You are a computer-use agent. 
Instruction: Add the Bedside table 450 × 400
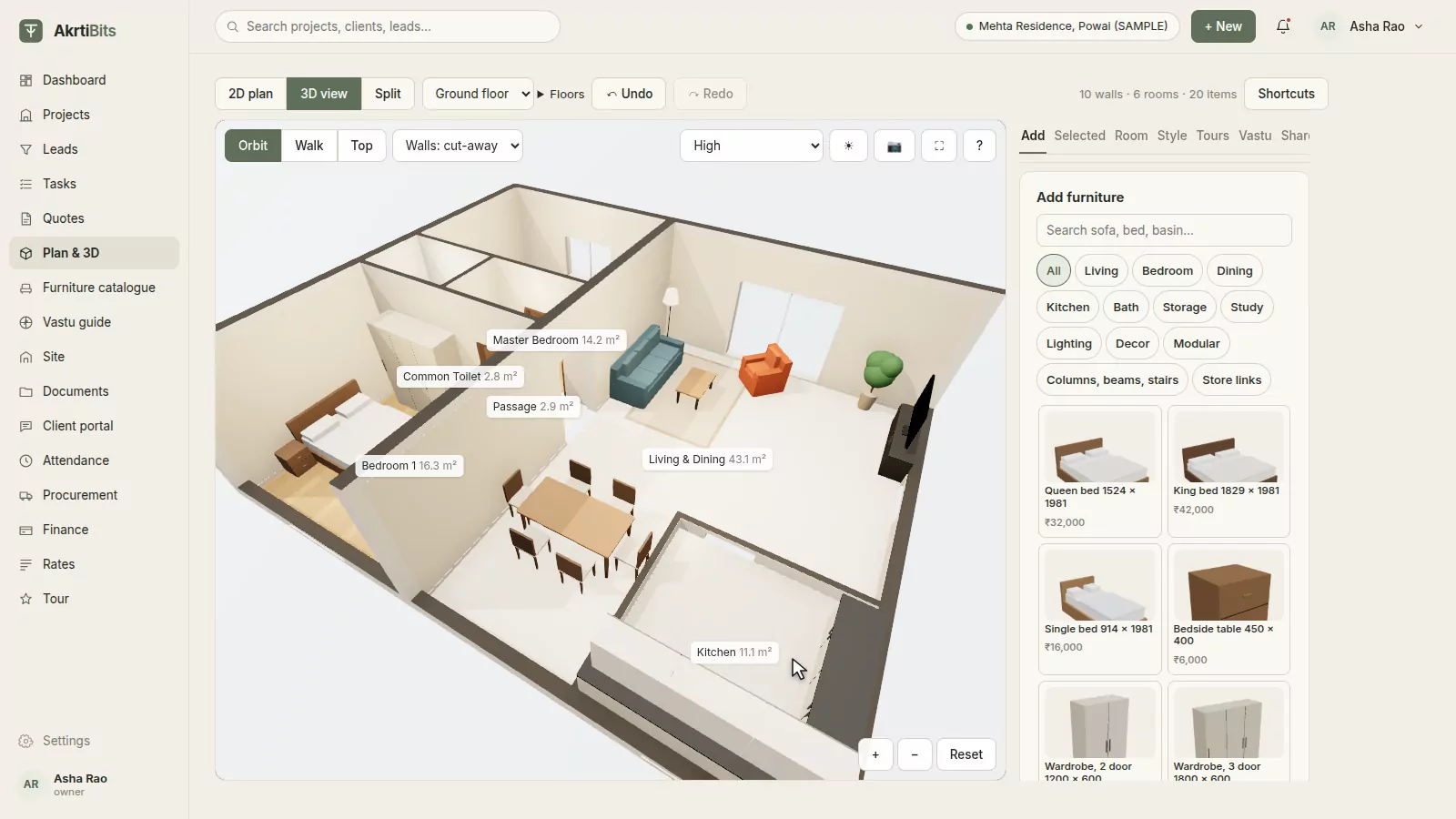(1228, 610)
